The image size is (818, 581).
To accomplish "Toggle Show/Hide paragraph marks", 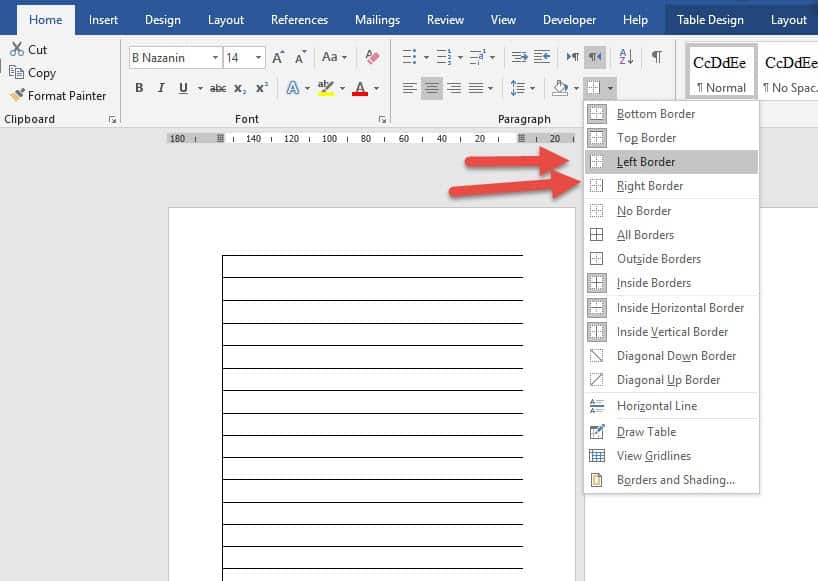I will [x=656, y=57].
